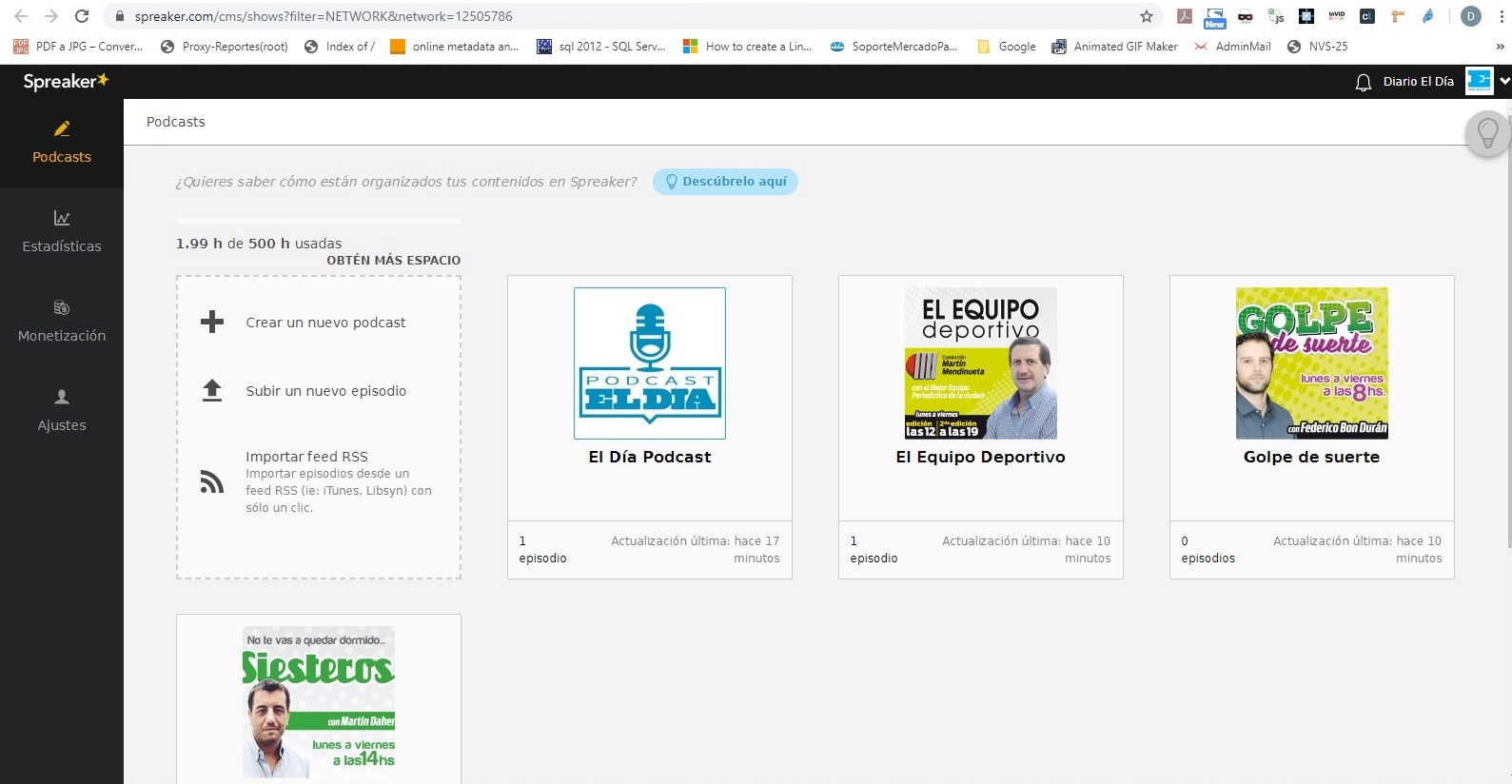Click the Spreaker logo
This screenshot has width=1512, height=784.
[66, 82]
